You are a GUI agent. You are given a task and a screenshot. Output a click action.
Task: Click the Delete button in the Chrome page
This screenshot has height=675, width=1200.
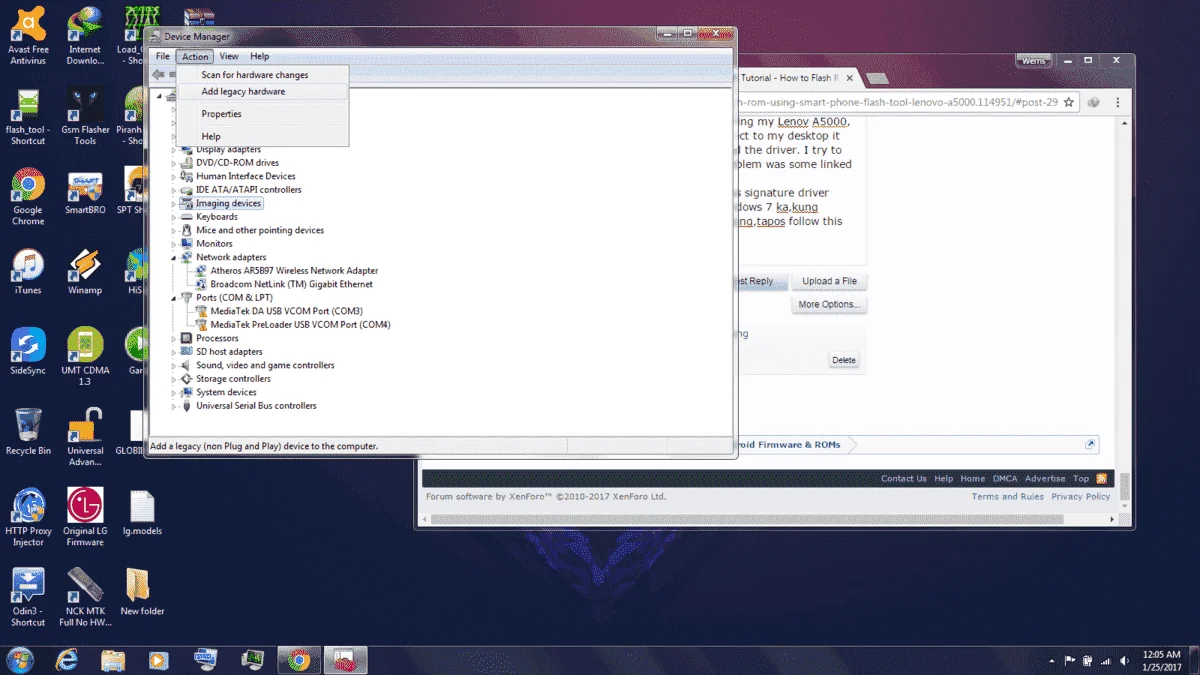(844, 360)
